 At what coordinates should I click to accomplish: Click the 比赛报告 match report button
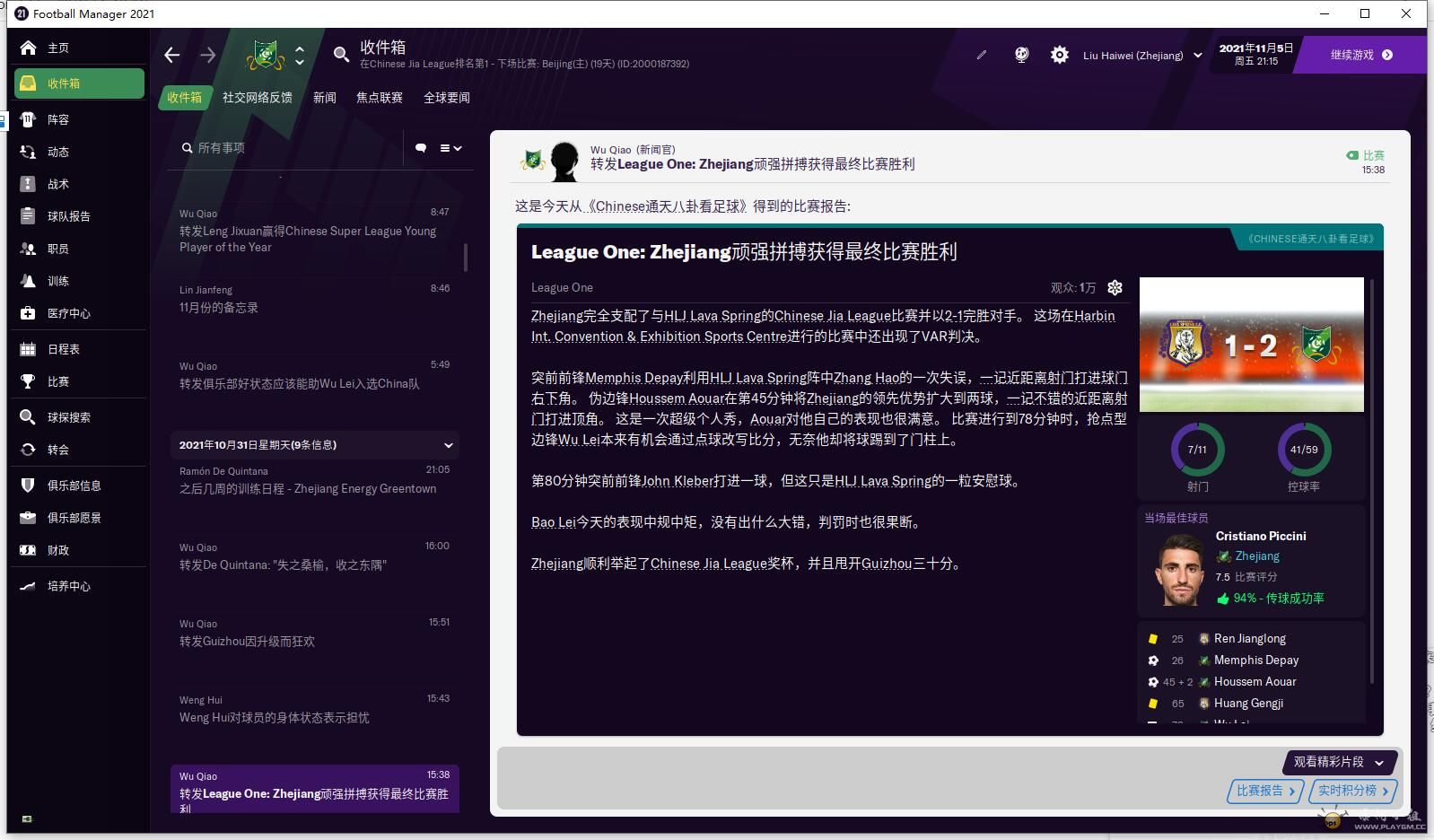(1264, 791)
